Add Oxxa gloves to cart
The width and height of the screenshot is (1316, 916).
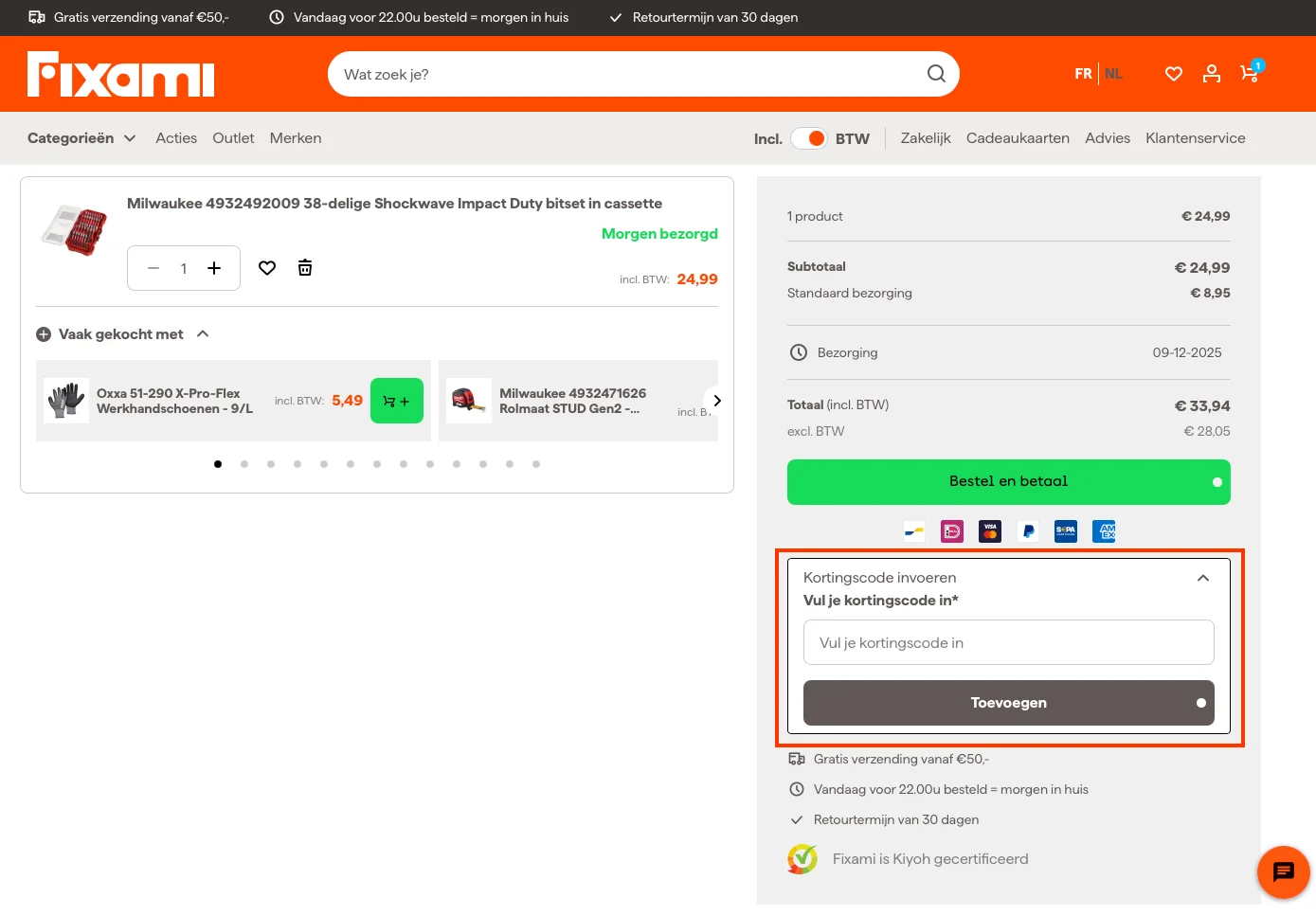[396, 401]
